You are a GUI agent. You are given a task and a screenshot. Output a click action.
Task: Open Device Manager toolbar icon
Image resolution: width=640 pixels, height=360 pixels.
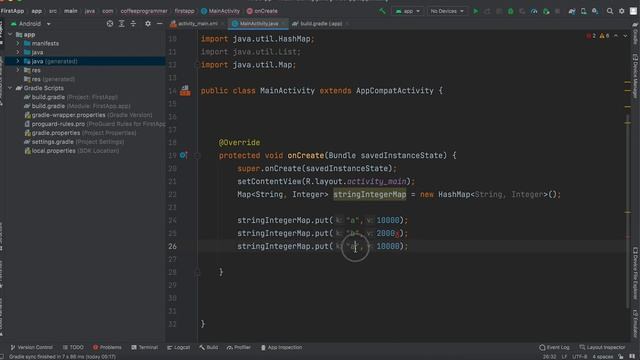click(x=584, y=11)
